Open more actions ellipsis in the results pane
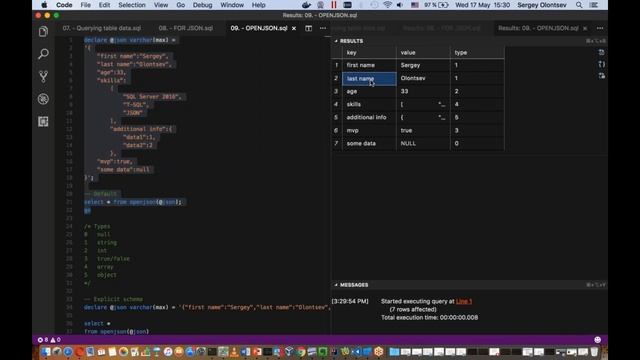This screenshot has height=360, width=640. point(600,28)
